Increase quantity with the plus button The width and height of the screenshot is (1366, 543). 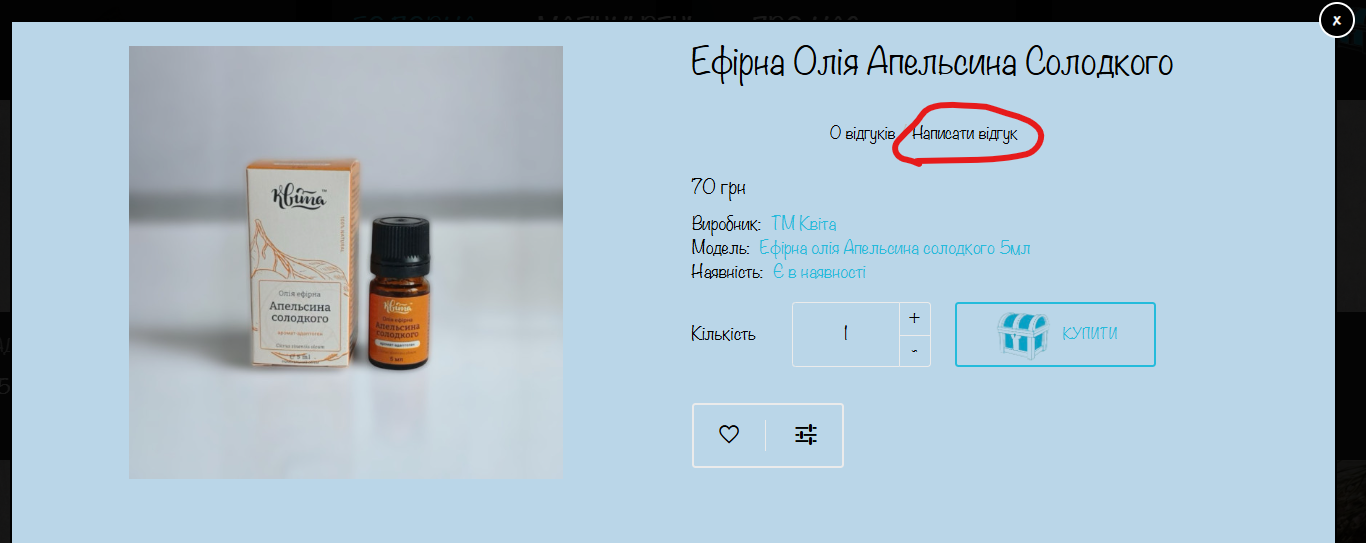[x=915, y=319]
